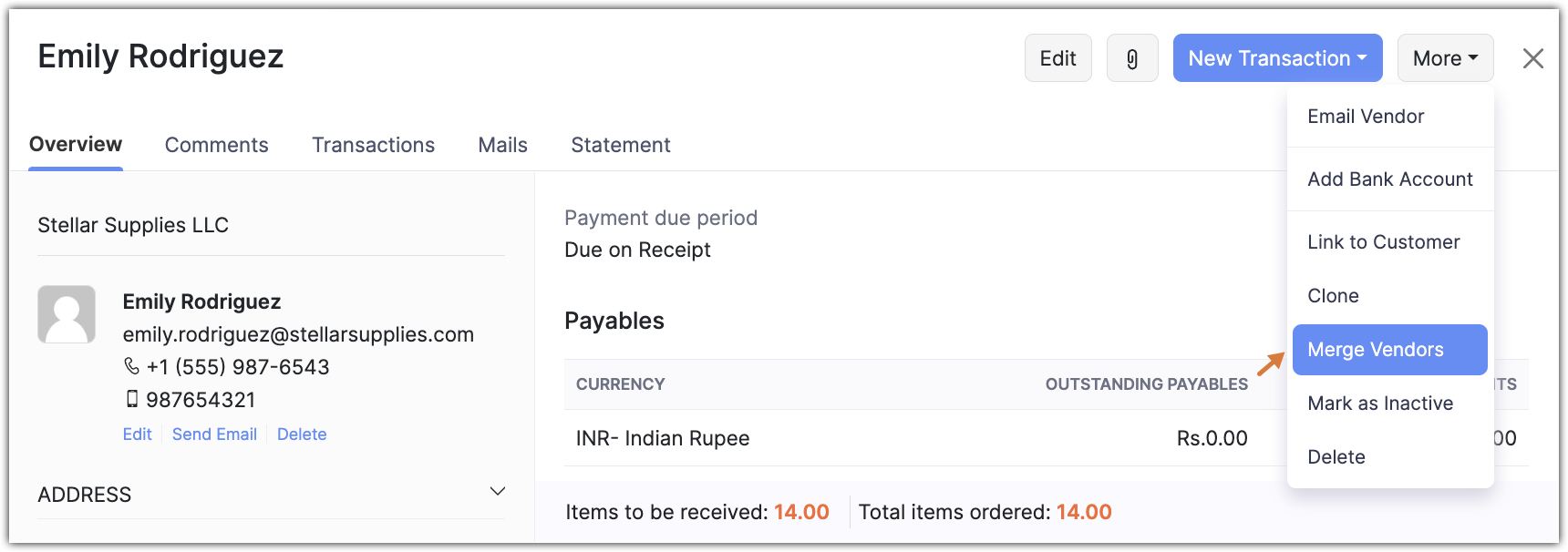Click the phone icon beside the work number
Screen dimensions: 1568x552
coord(131,366)
